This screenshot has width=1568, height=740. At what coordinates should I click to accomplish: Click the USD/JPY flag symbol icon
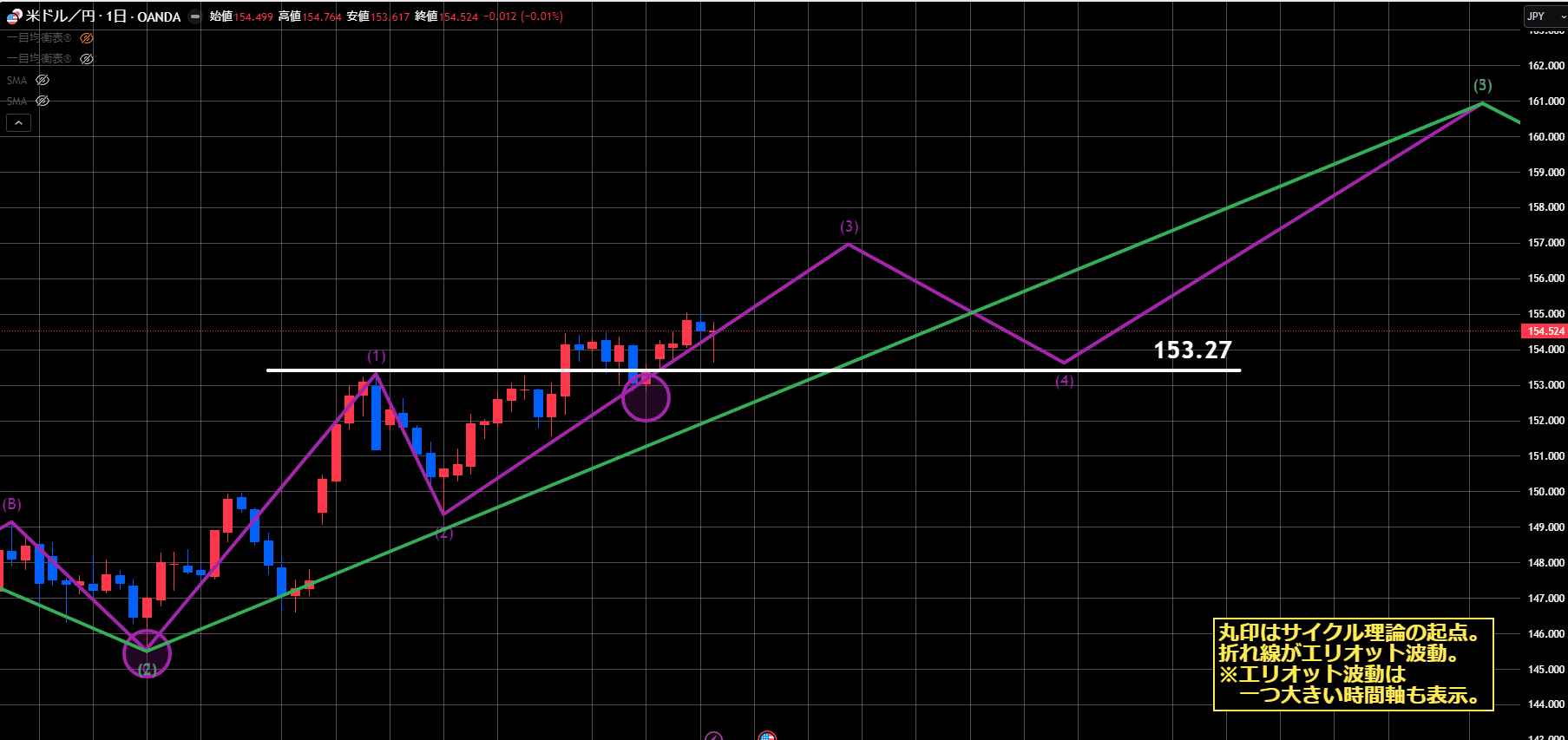click(14, 16)
